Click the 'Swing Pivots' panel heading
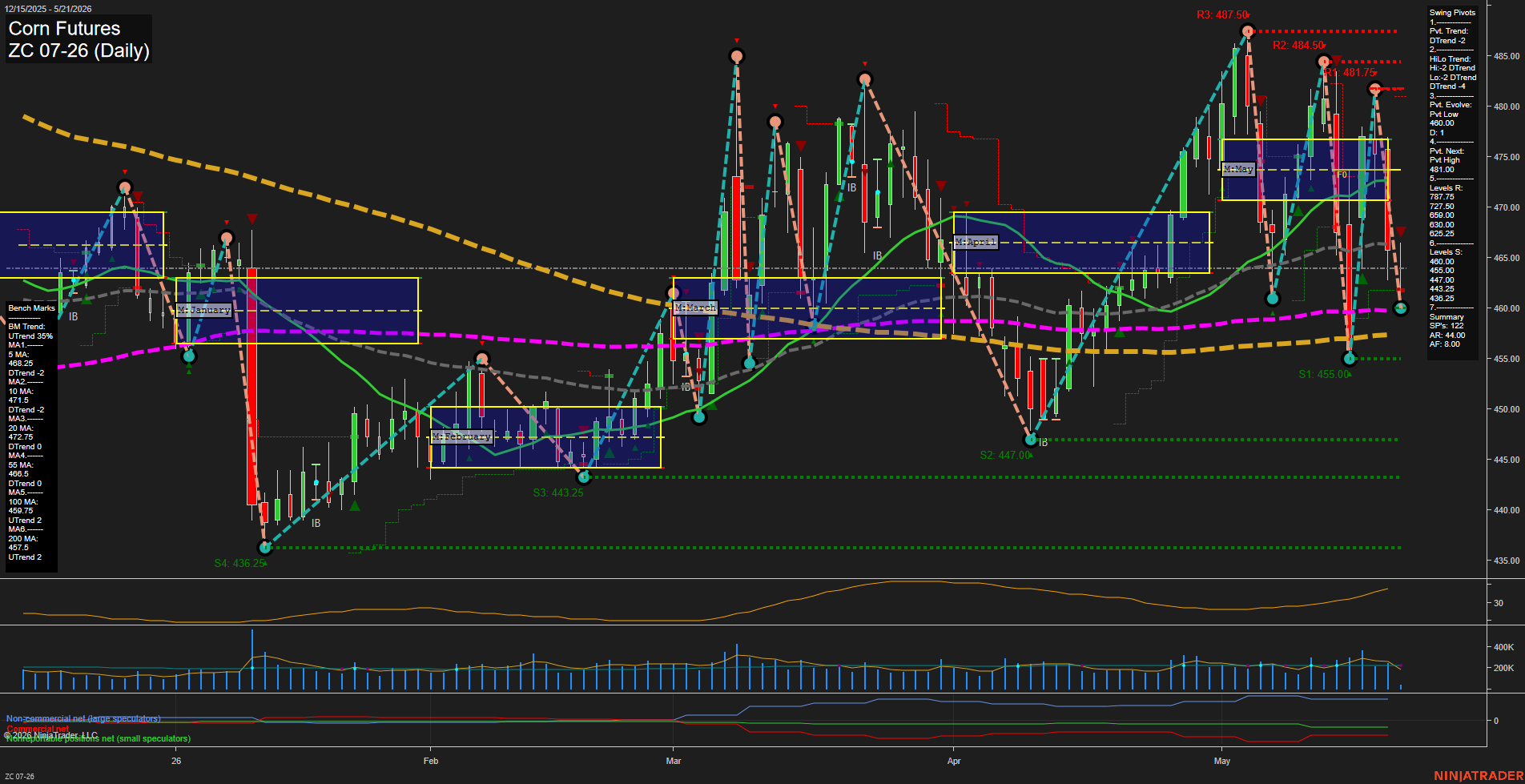 coord(1452,13)
